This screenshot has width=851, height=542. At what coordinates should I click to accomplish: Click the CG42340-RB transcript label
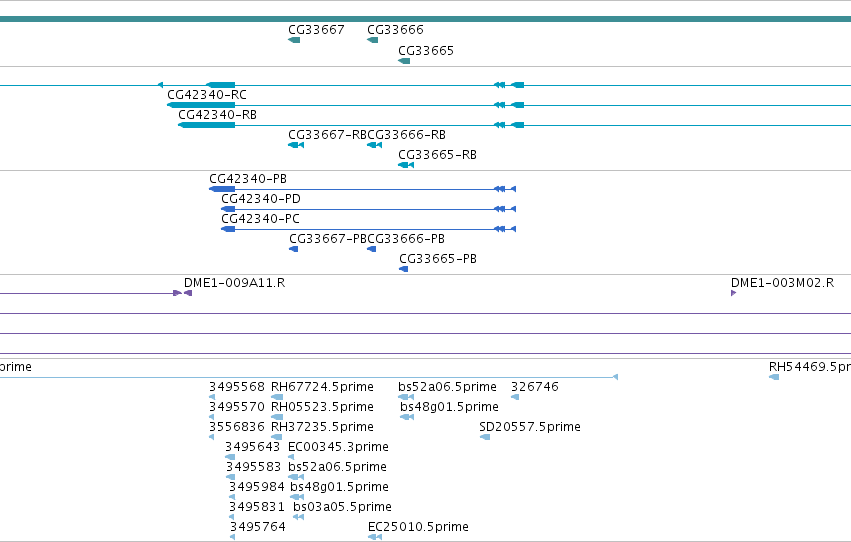click(218, 115)
